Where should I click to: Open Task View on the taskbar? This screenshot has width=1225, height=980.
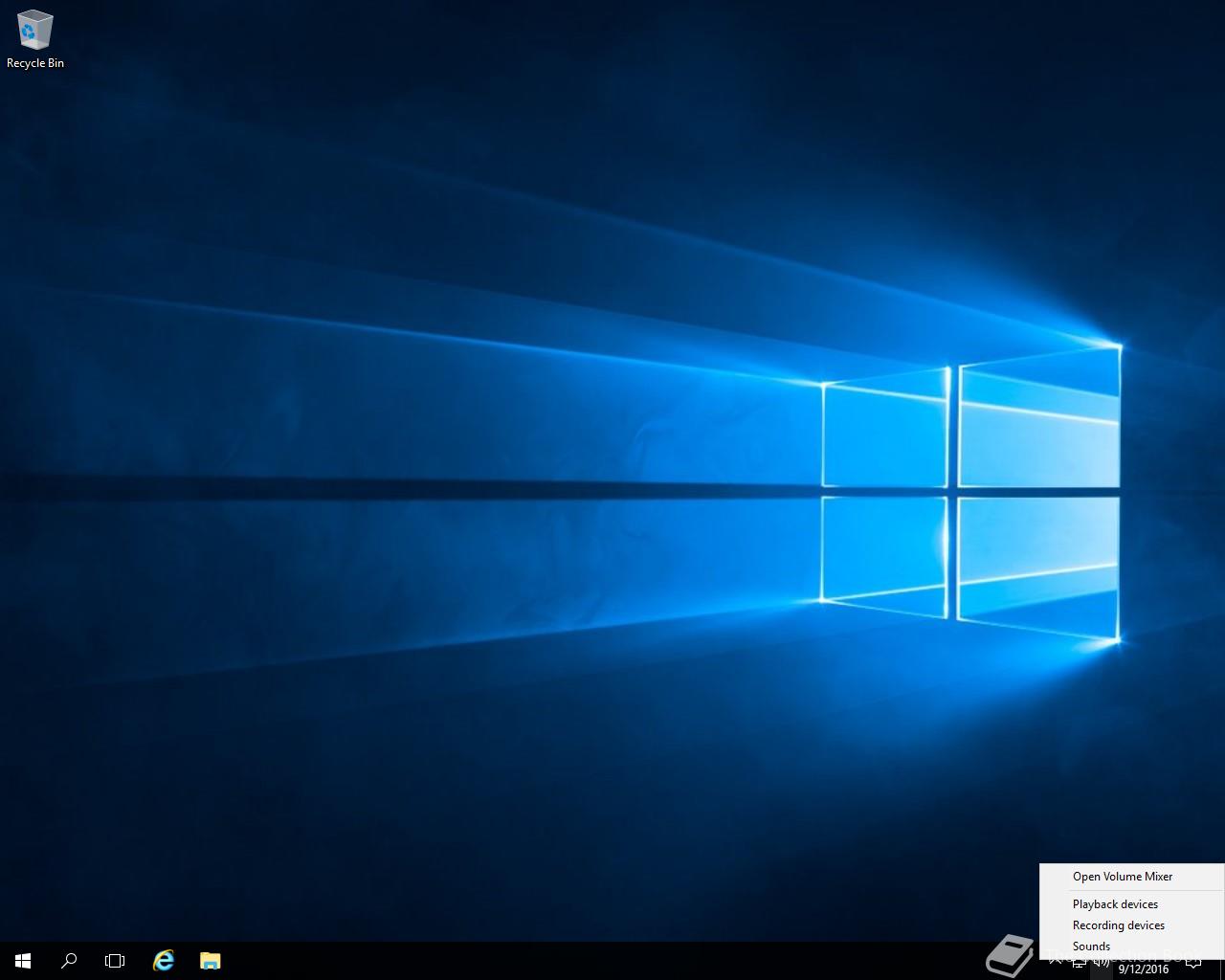click(115, 961)
